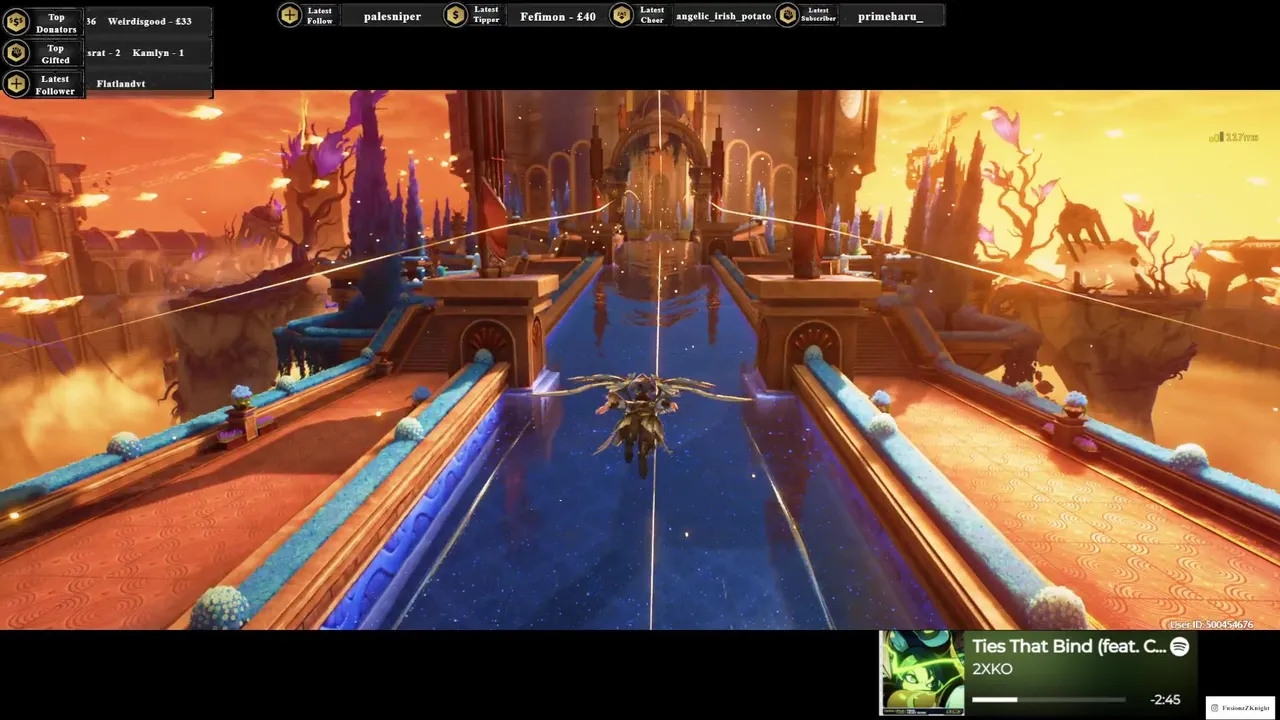Click the Latest Cheer hexagon icon
Image resolution: width=1280 pixels, height=720 pixels.
tap(621, 14)
